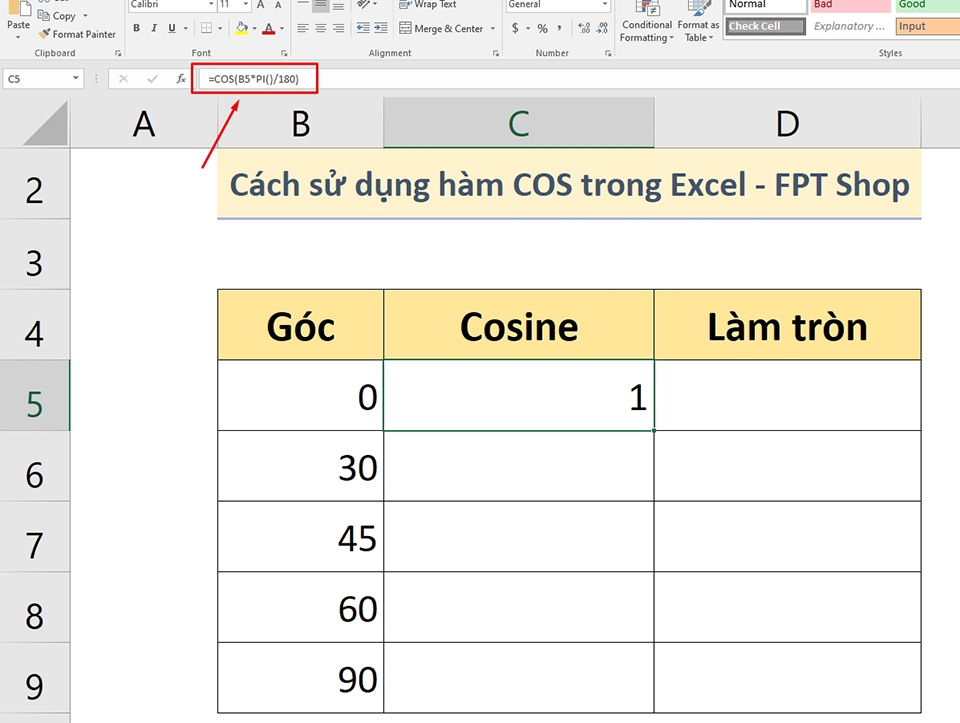Expand the Merge & Center dropdown arrow
Screen dimensions: 960x723
pos(491,28)
